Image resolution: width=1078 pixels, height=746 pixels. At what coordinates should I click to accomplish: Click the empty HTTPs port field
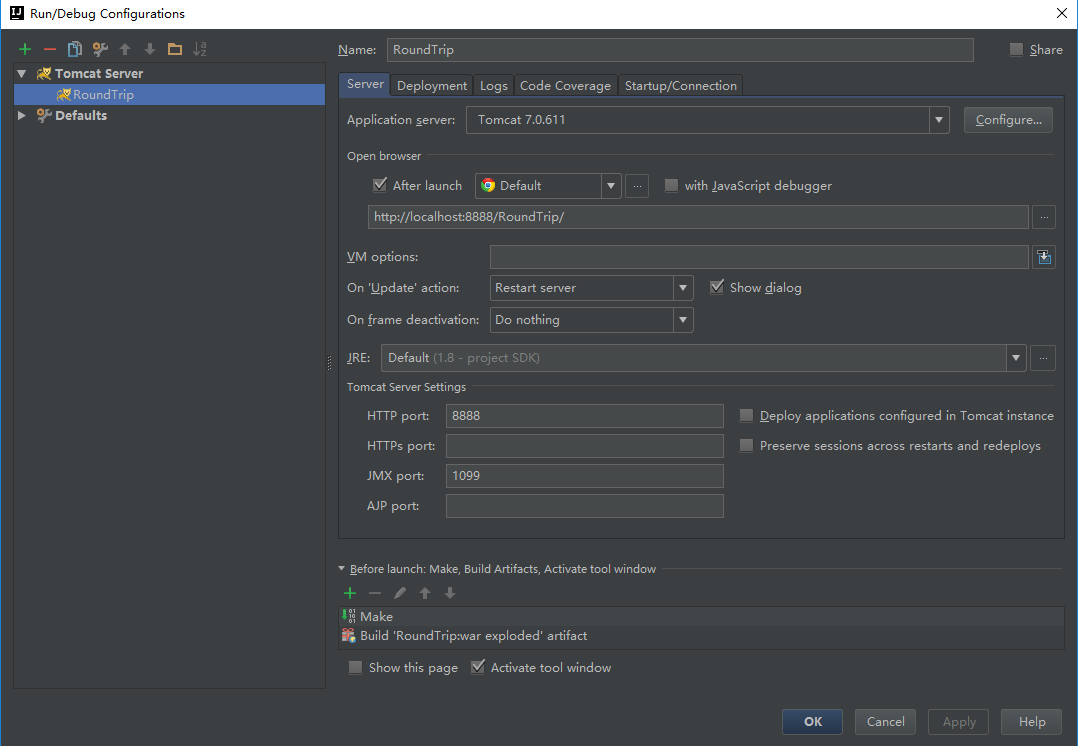coord(584,446)
